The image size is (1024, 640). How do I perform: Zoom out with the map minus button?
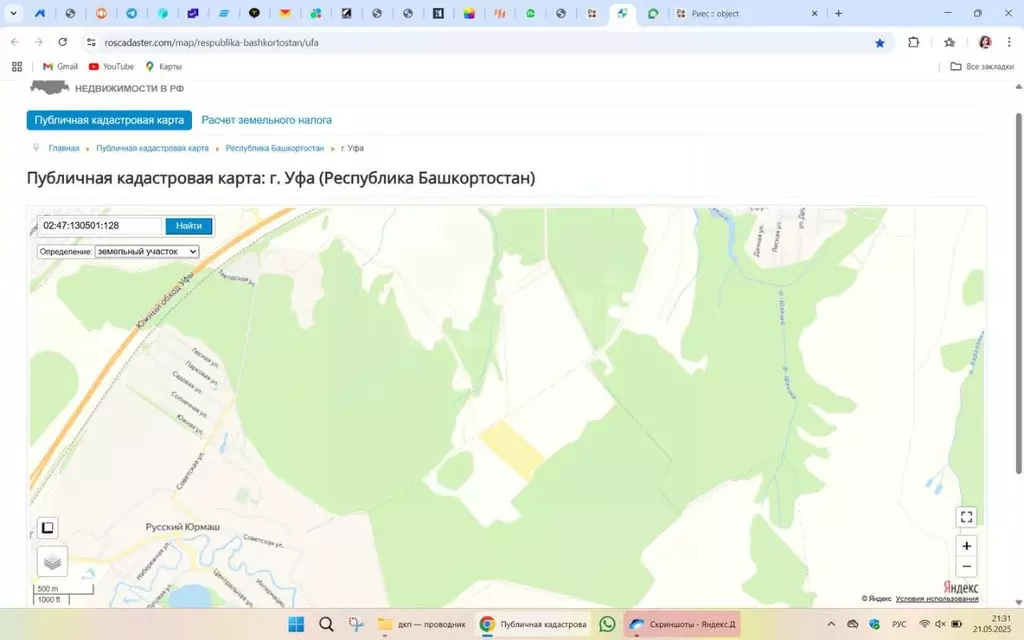[x=966, y=567]
